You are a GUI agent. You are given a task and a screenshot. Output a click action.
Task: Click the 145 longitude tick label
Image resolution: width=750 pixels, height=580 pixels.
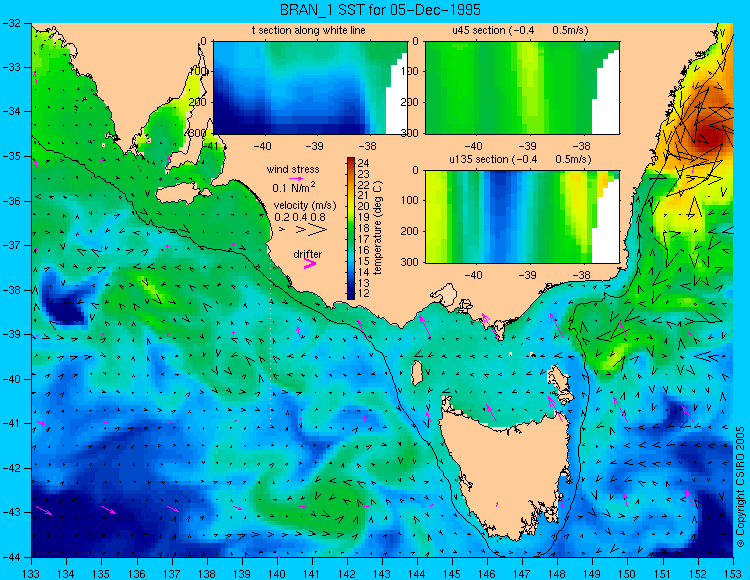point(452,573)
